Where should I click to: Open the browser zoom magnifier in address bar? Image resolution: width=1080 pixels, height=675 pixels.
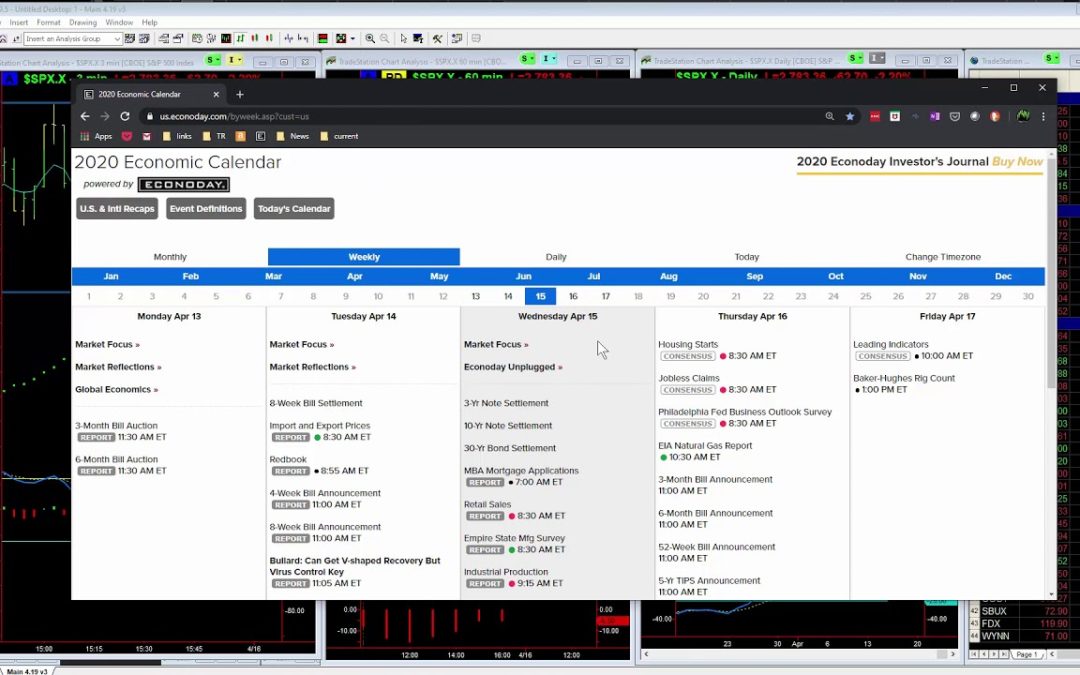830,116
